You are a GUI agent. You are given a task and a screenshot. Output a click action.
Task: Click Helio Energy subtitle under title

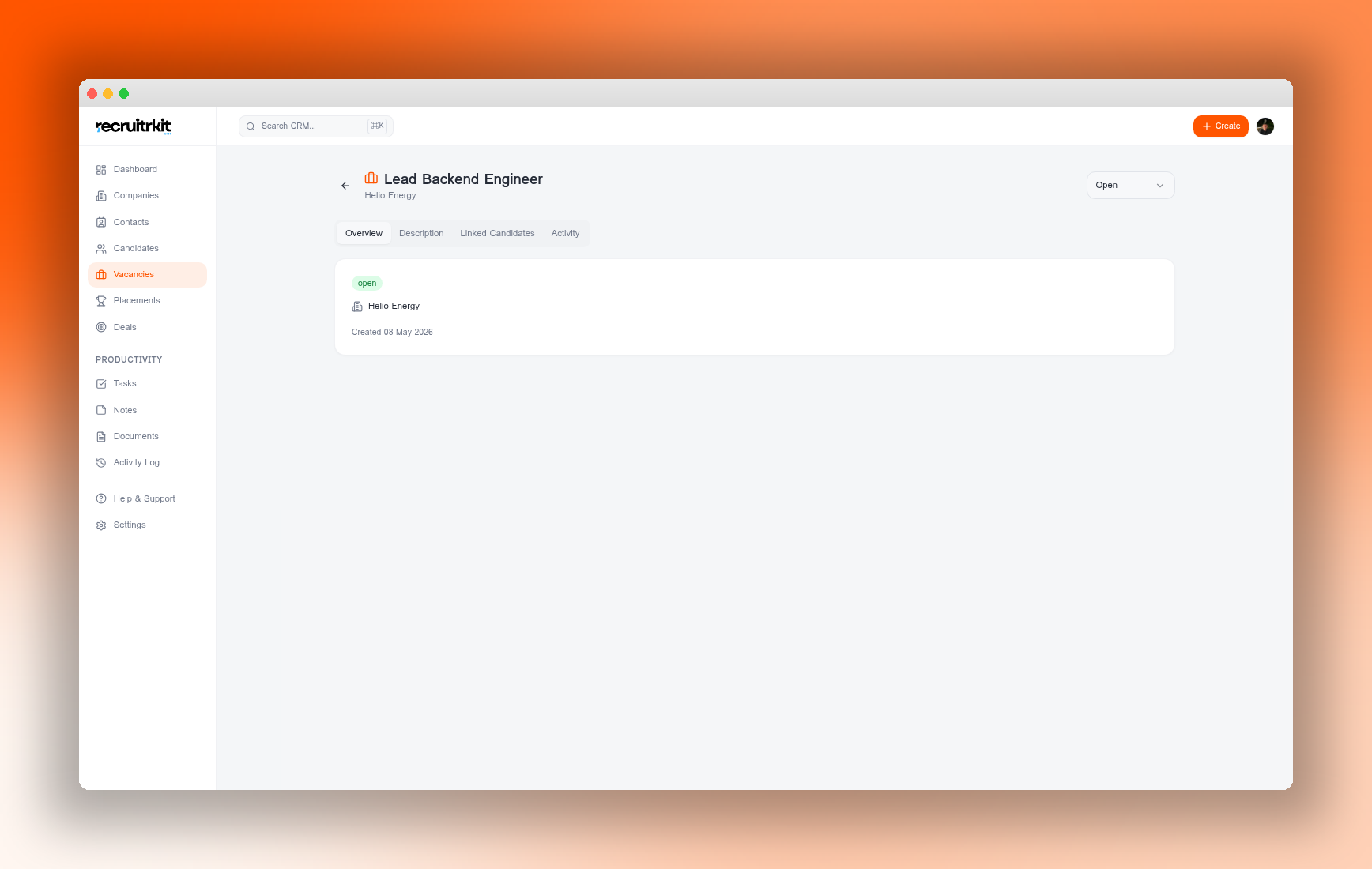click(x=390, y=196)
